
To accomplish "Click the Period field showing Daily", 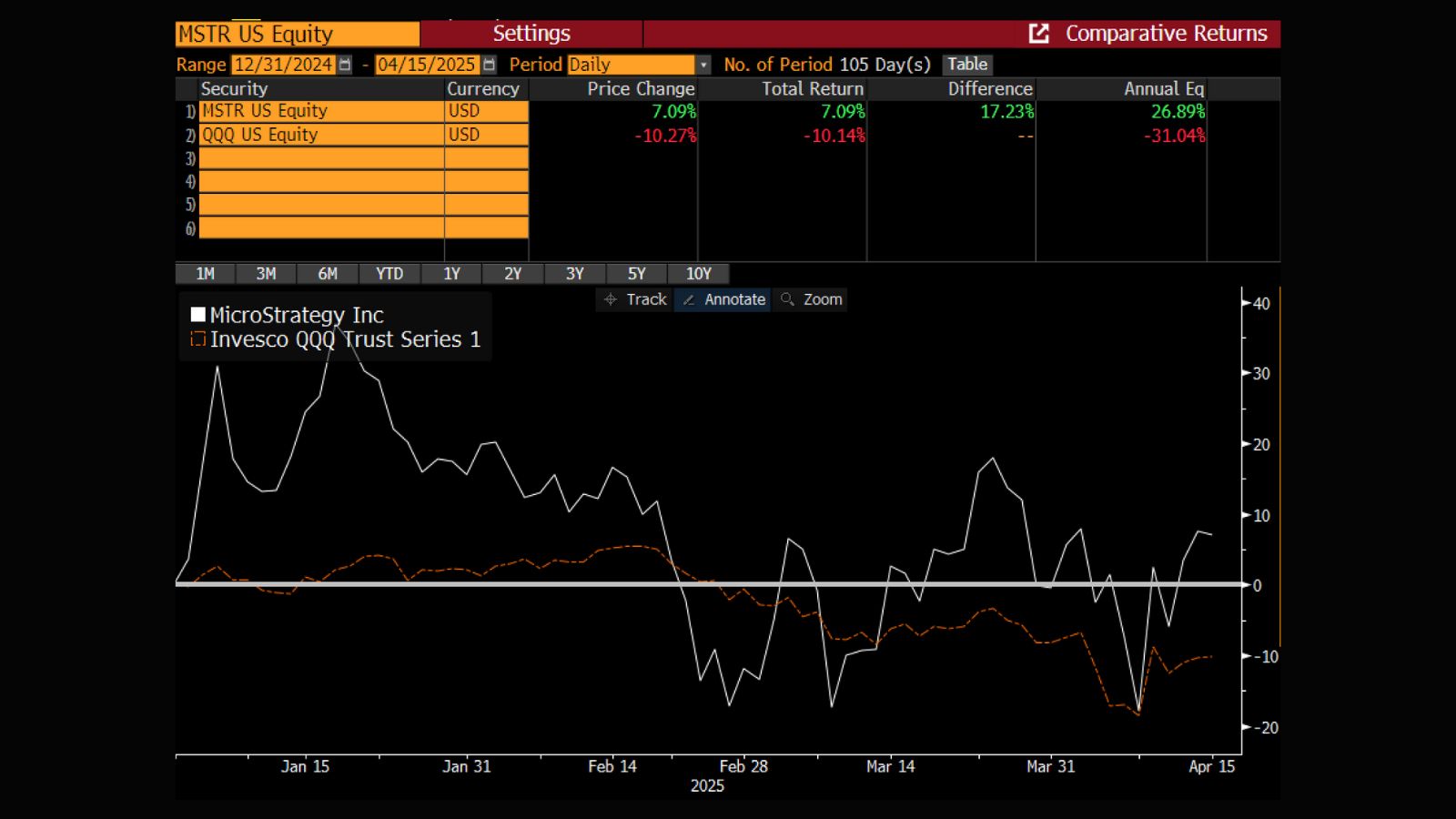I will click(631, 65).
